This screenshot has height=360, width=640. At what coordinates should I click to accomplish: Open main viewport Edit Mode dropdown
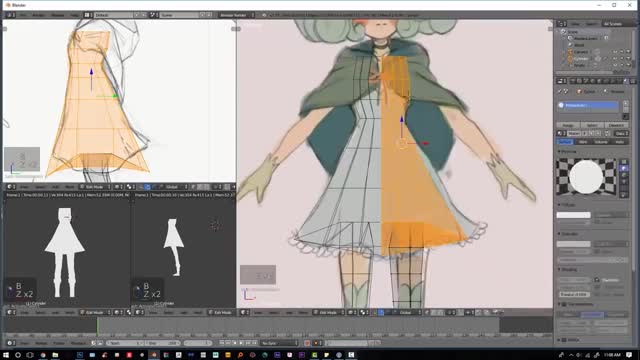pos(329,312)
